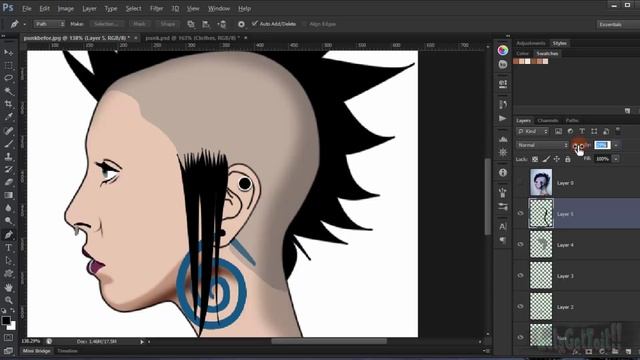Select the Lasso tool

tap(9, 78)
